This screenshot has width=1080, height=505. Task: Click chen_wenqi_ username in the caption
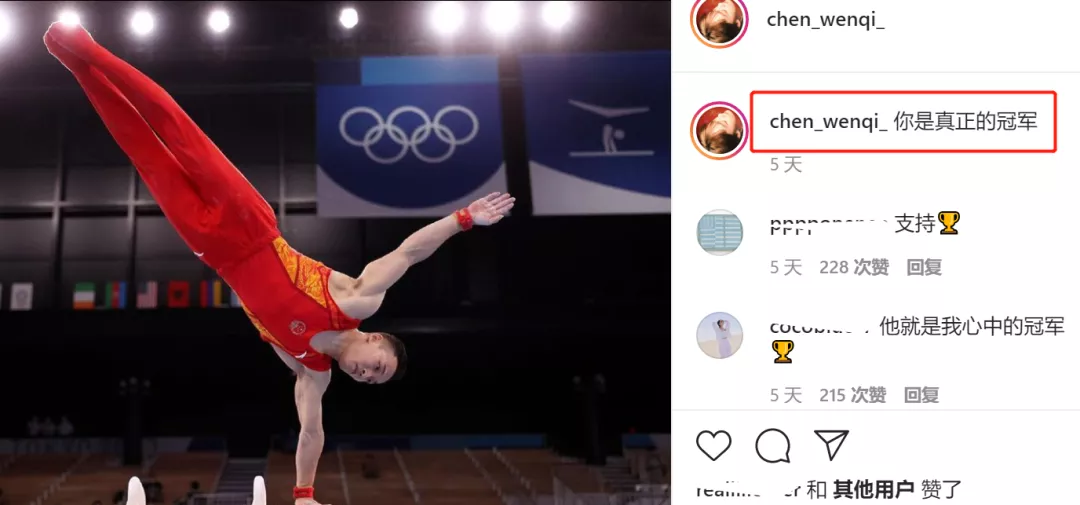click(x=829, y=122)
